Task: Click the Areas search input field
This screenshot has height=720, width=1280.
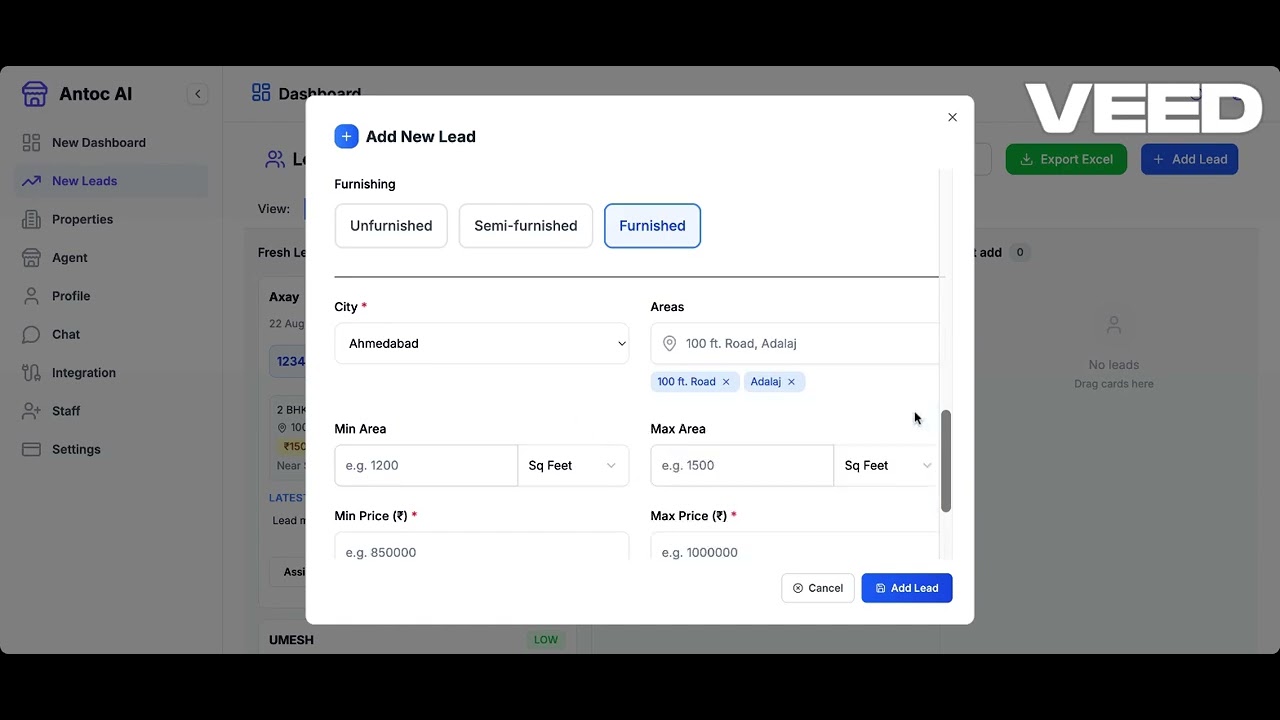Action: tap(795, 343)
